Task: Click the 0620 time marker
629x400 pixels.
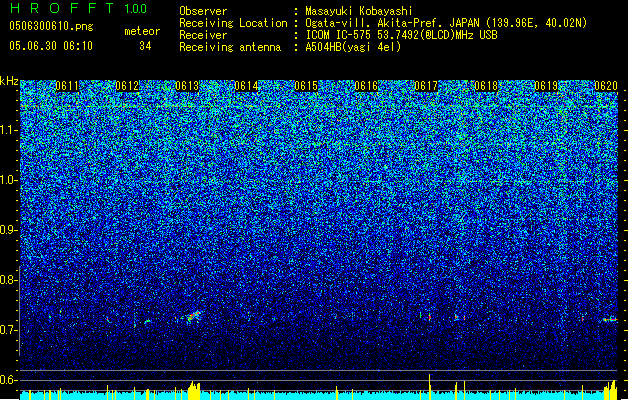Action: (606, 86)
